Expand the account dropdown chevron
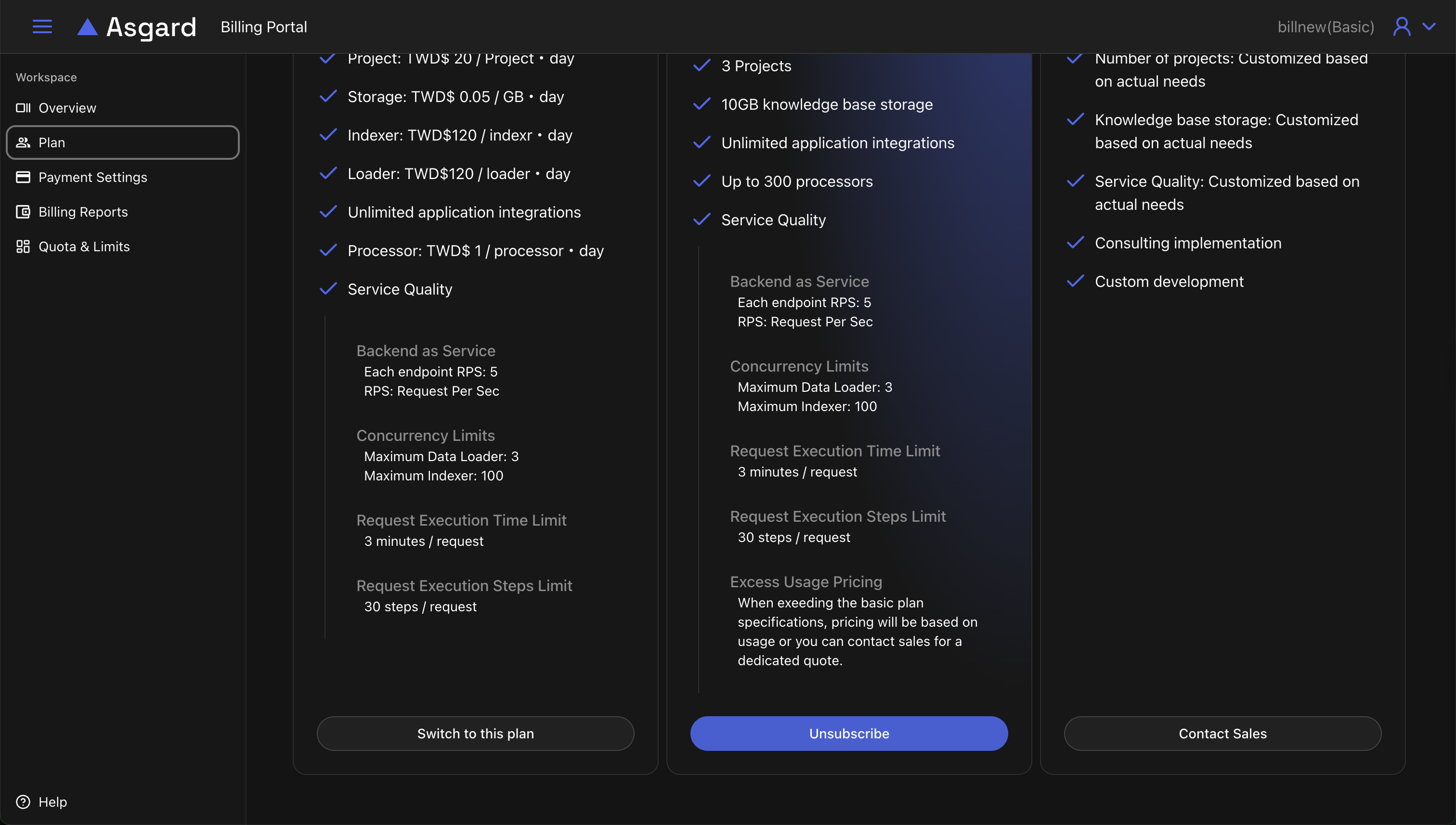 (x=1430, y=26)
